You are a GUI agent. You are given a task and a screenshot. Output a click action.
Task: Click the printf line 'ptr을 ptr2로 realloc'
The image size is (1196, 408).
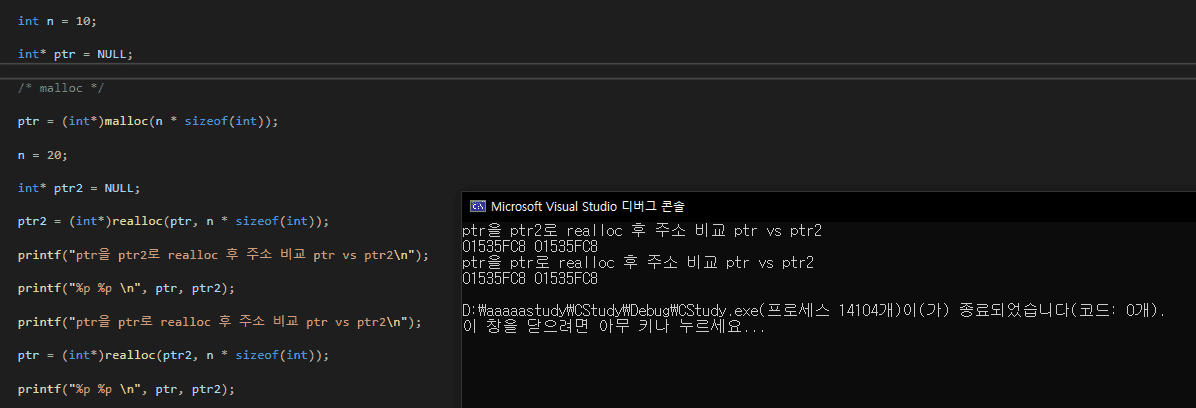223,255
